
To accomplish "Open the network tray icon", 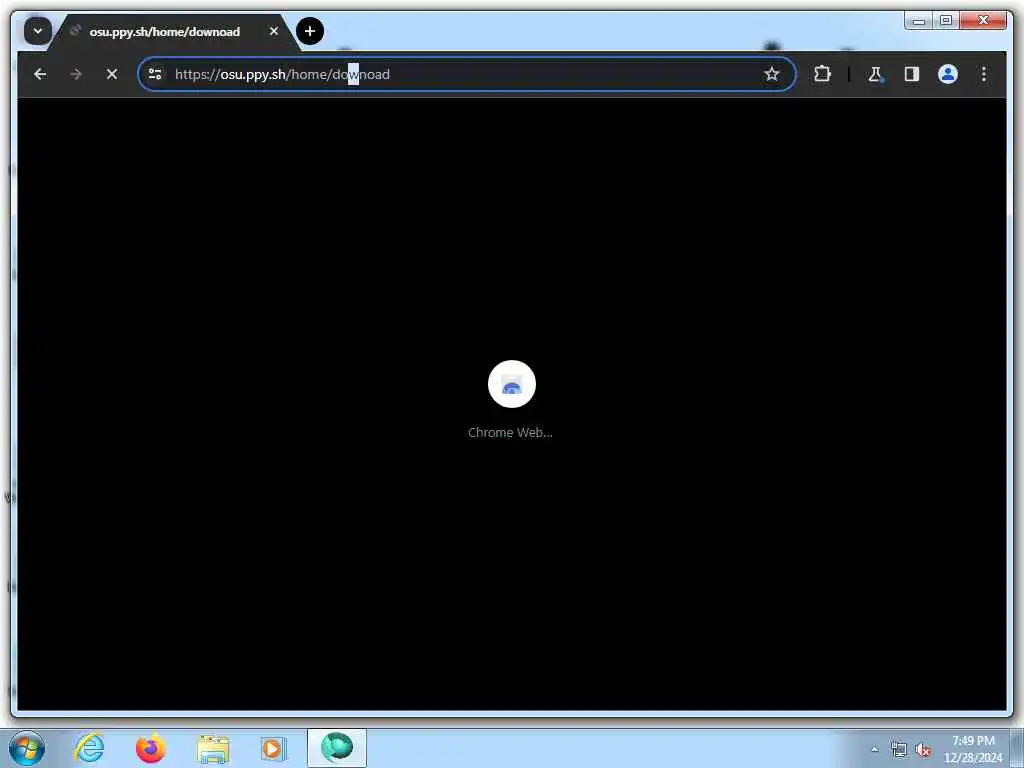I will coord(899,749).
